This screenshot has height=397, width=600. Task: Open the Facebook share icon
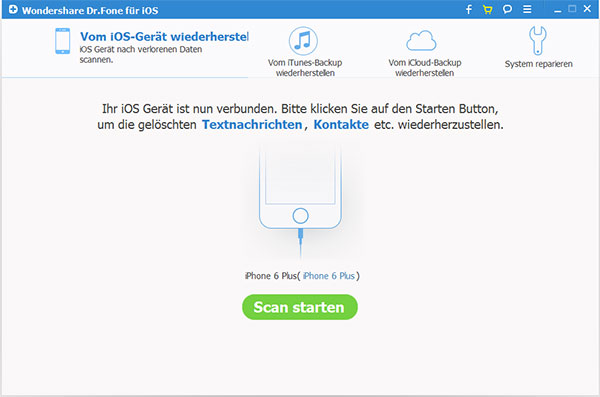coord(469,9)
